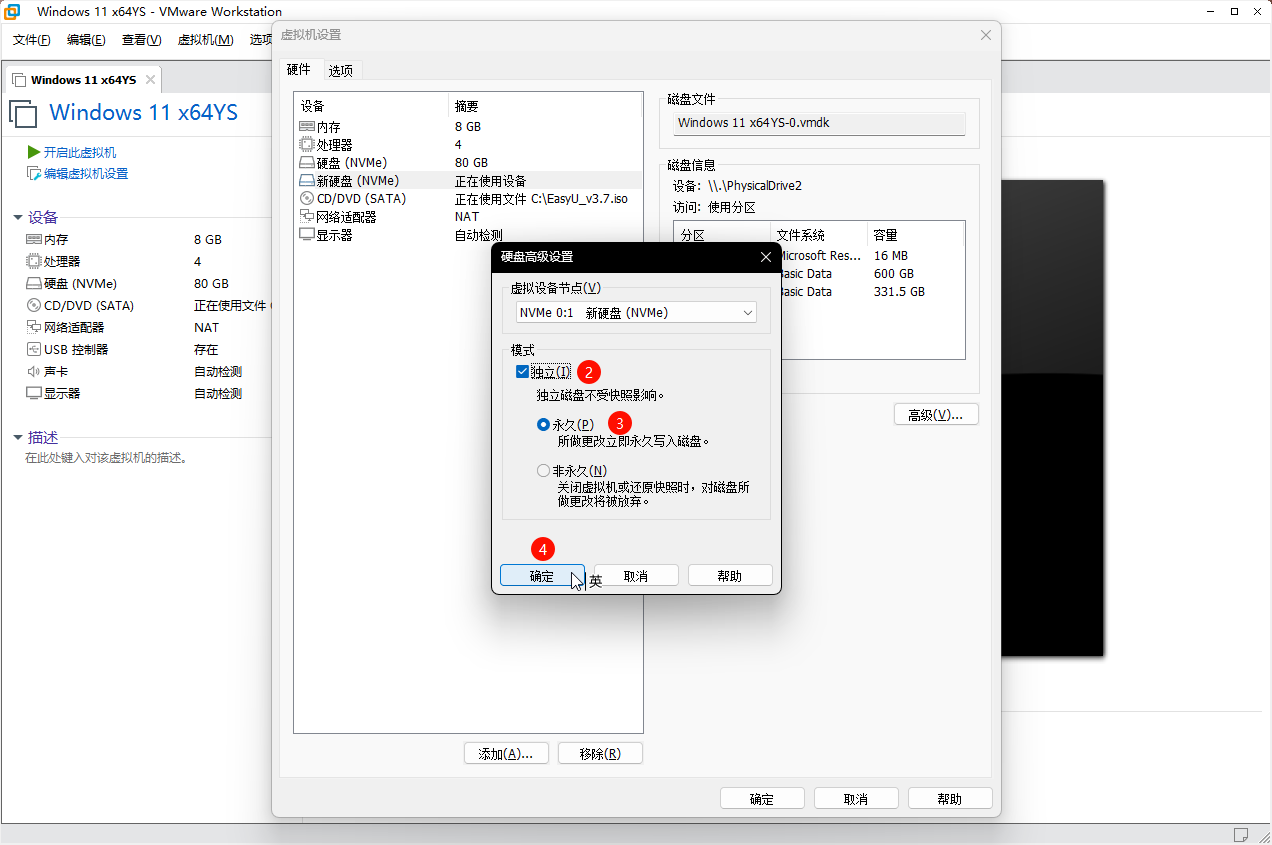Click the memory icon in the settings device list
This screenshot has width=1272, height=845.
(307, 127)
